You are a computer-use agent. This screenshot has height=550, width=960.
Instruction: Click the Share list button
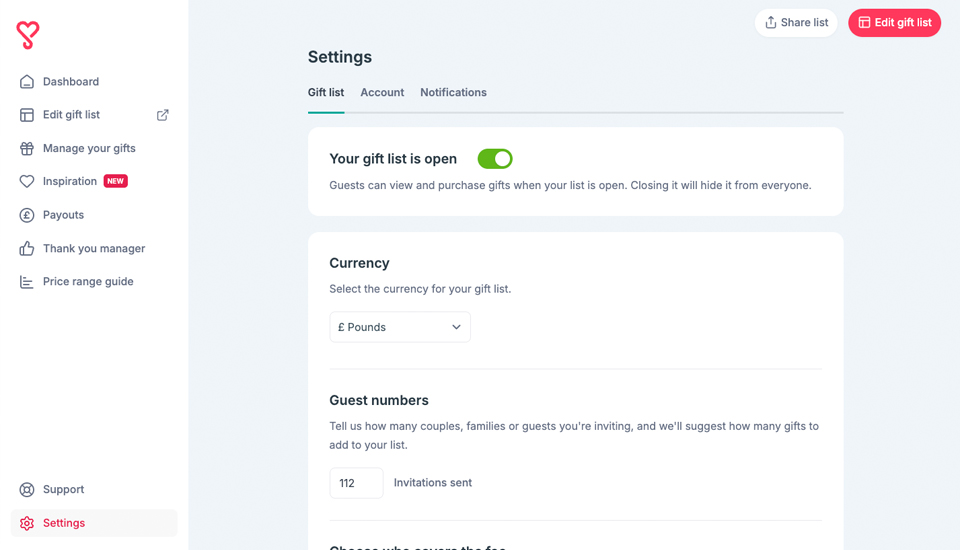click(x=796, y=23)
